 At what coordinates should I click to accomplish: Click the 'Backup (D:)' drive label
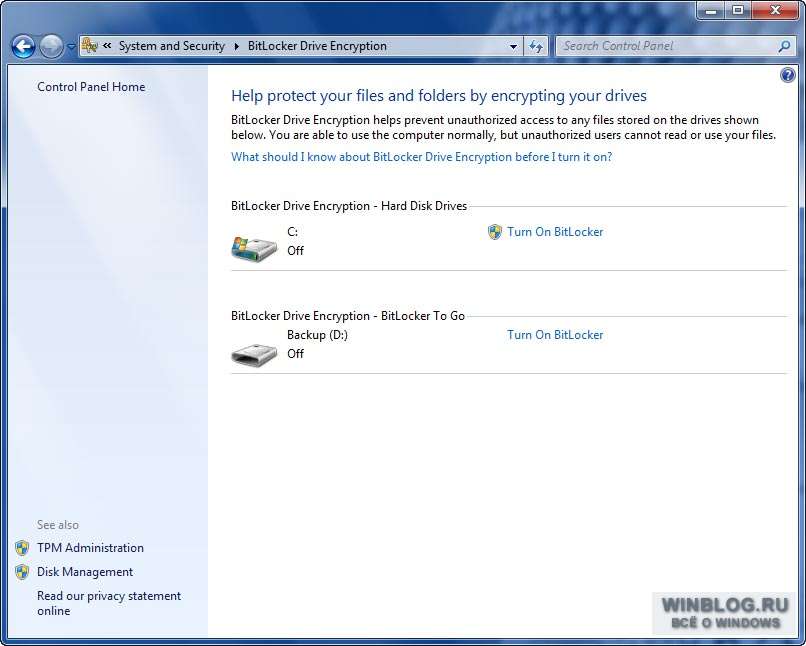pyautogui.click(x=317, y=335)
